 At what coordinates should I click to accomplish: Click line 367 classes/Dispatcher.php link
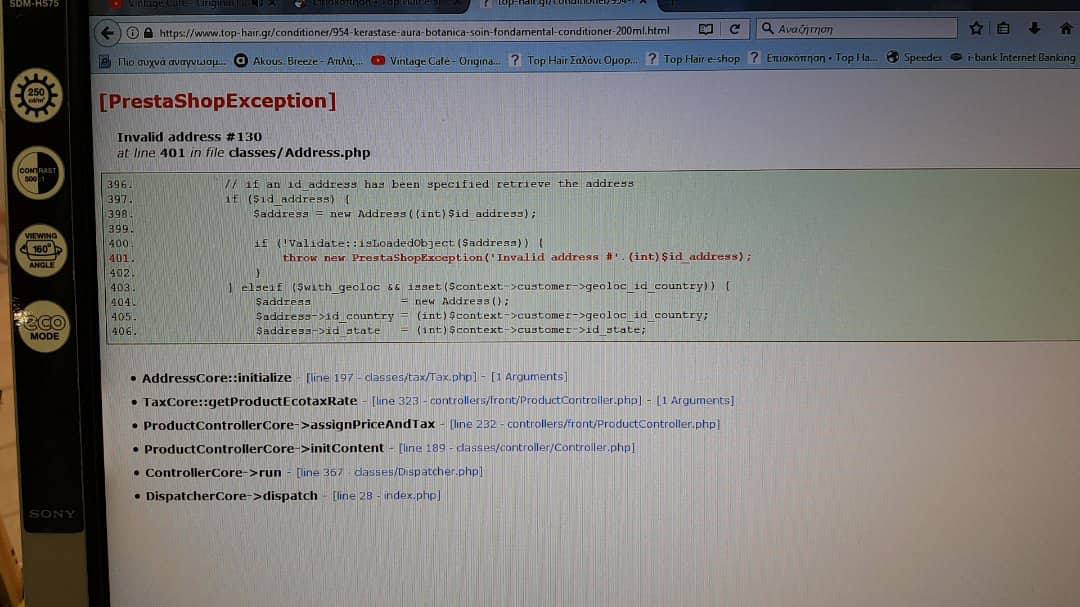[389, 472]
